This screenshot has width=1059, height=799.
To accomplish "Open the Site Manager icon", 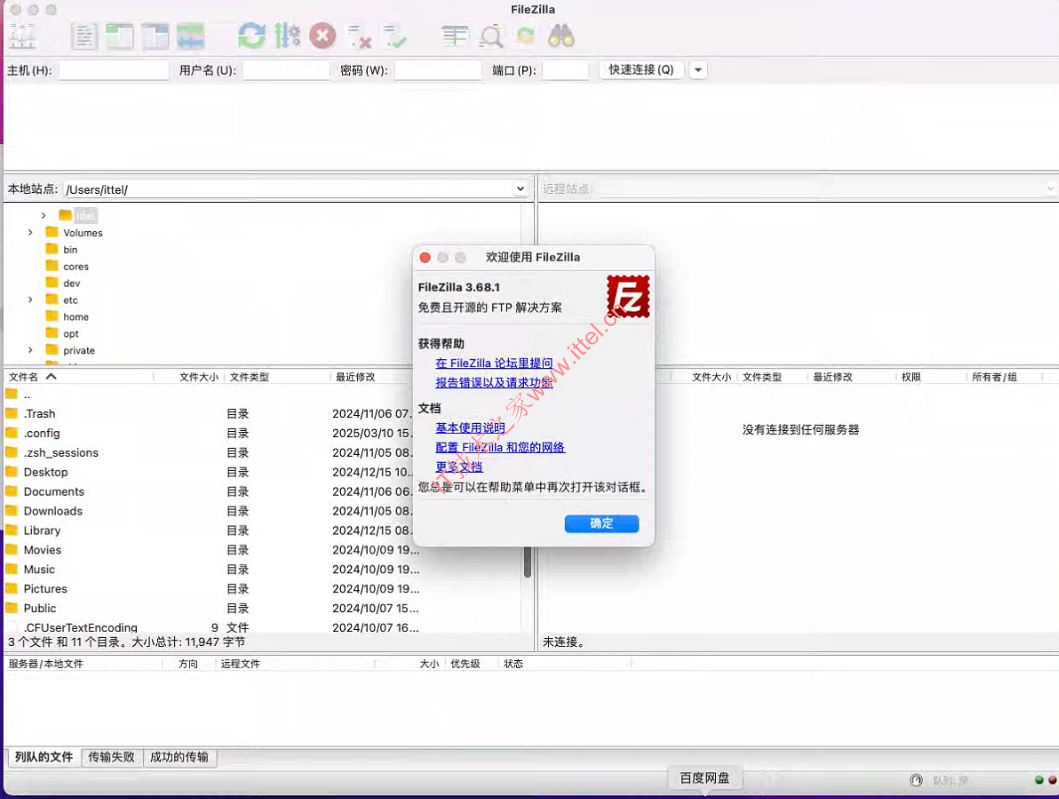I will point(22,36).
